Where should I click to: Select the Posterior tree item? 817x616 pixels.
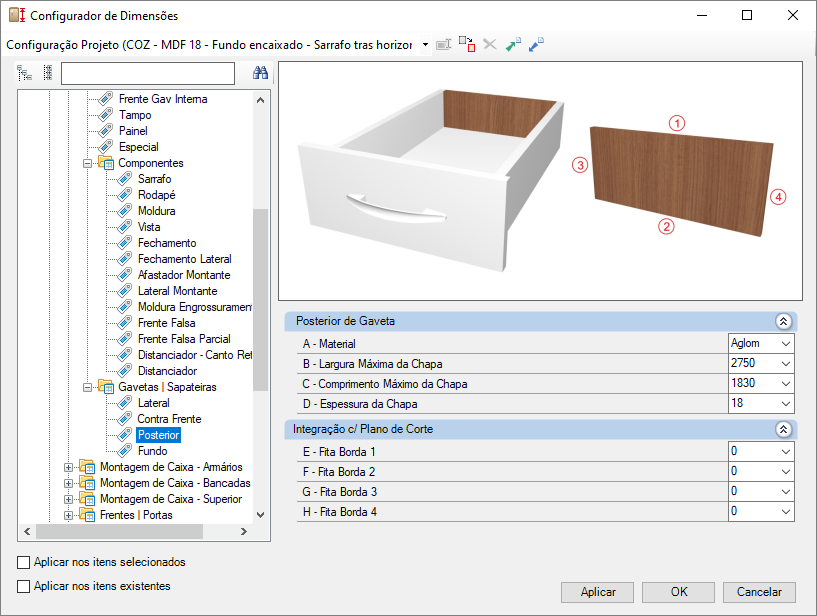point(158,435)
